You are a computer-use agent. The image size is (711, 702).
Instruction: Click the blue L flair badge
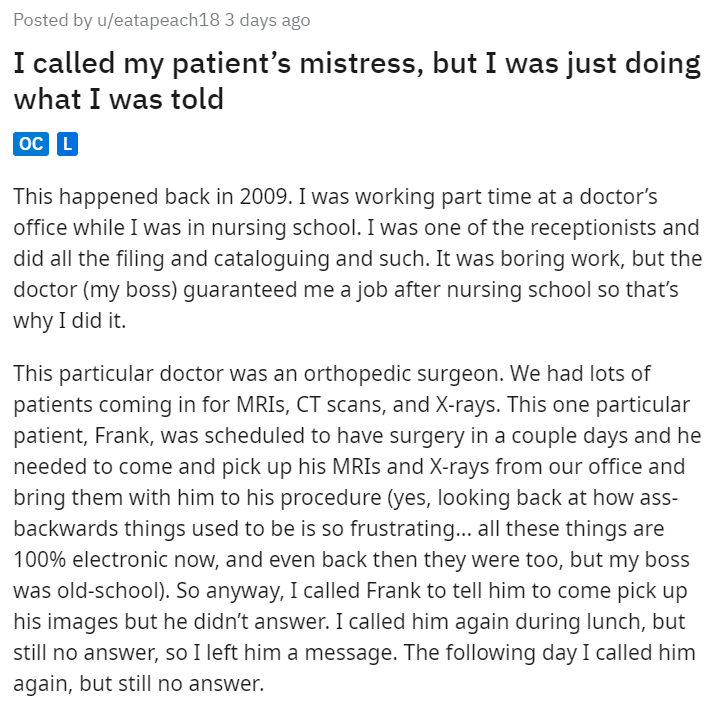67,144
